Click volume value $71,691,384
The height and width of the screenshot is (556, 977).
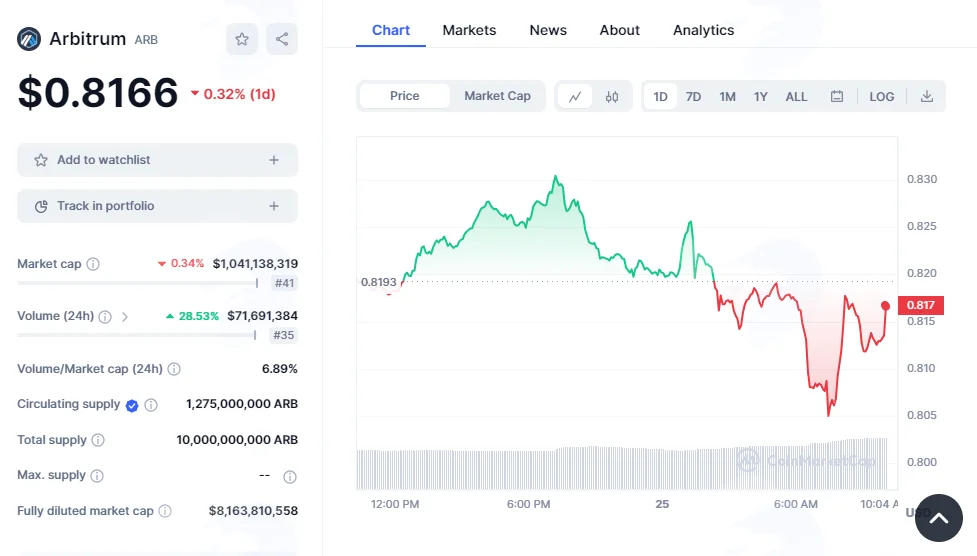click(x=262, y=316)
